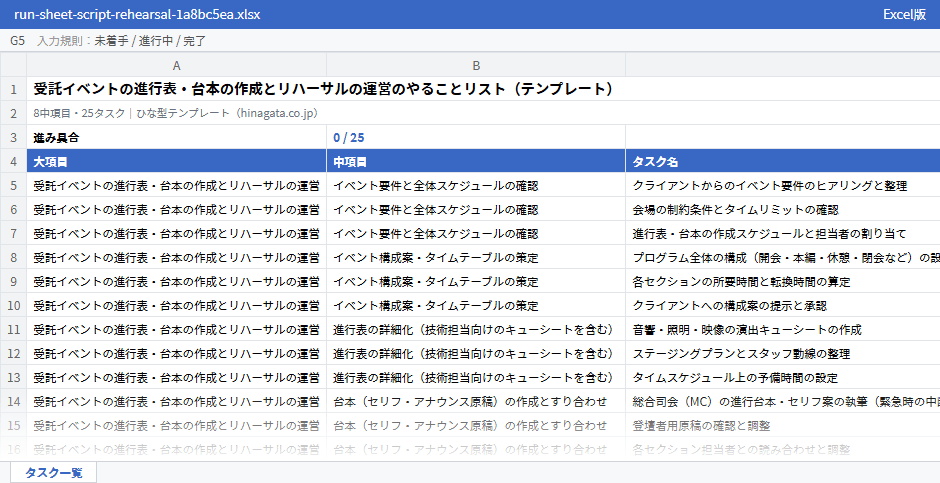The height and width of the screenshot is (483, 940).
Task: Select cell 登壇者用原稿の確認と調整
Action: point(783,425)
